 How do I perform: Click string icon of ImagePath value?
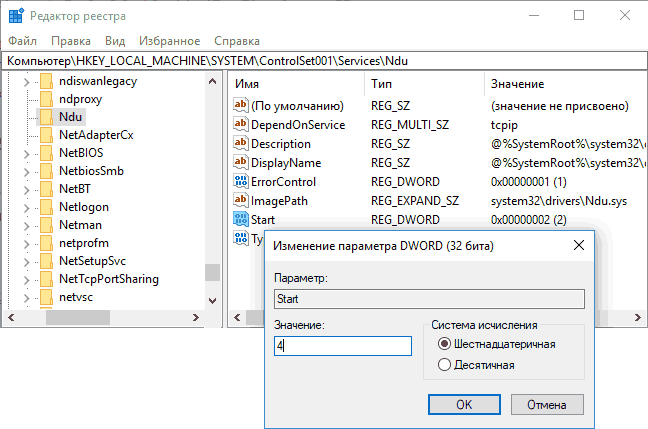click(241, 200)
